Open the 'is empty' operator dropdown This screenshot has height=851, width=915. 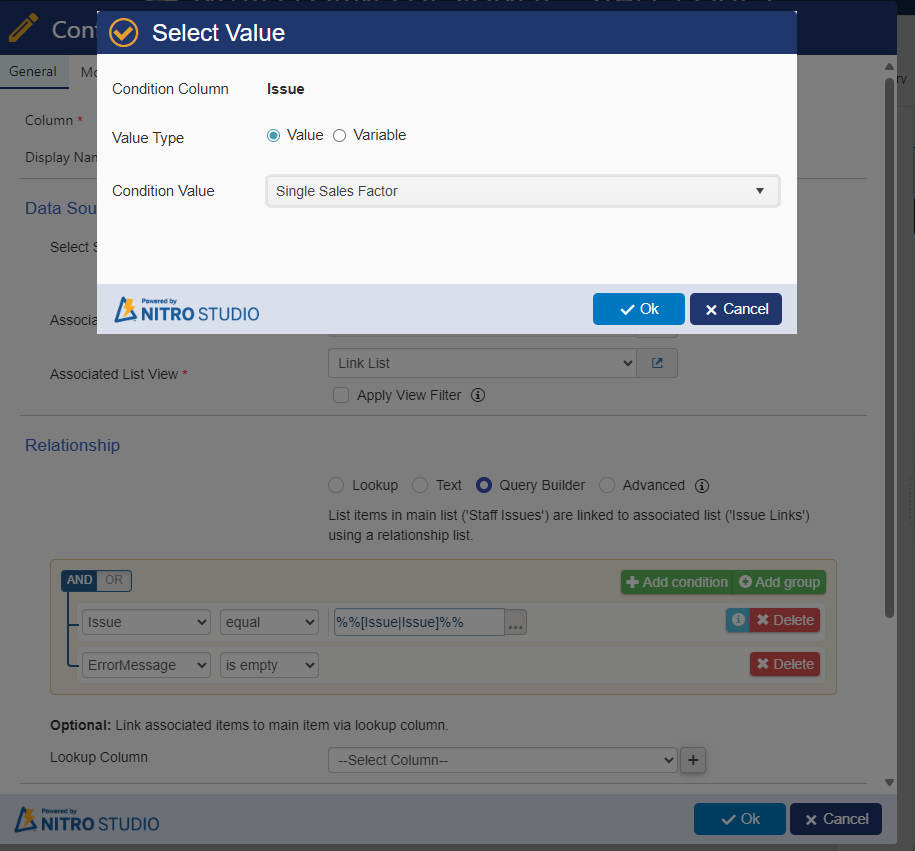pos(269,665)
